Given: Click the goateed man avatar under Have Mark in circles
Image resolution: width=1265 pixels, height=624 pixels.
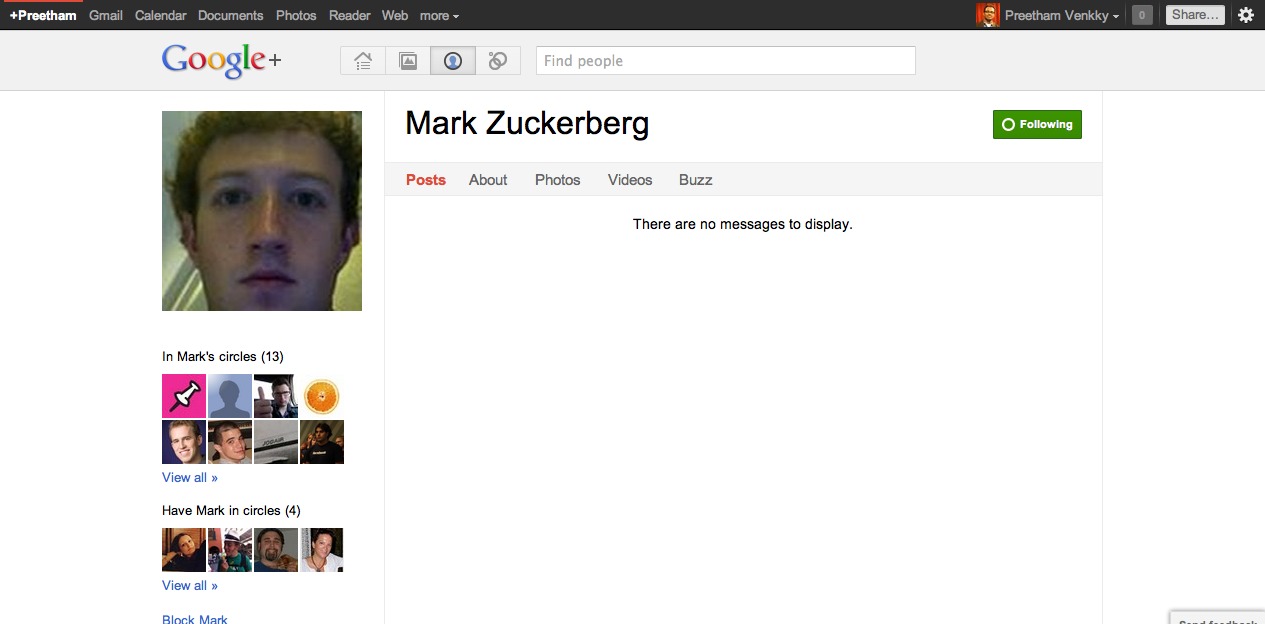Looking at the screenshot, I should (276, 550).
